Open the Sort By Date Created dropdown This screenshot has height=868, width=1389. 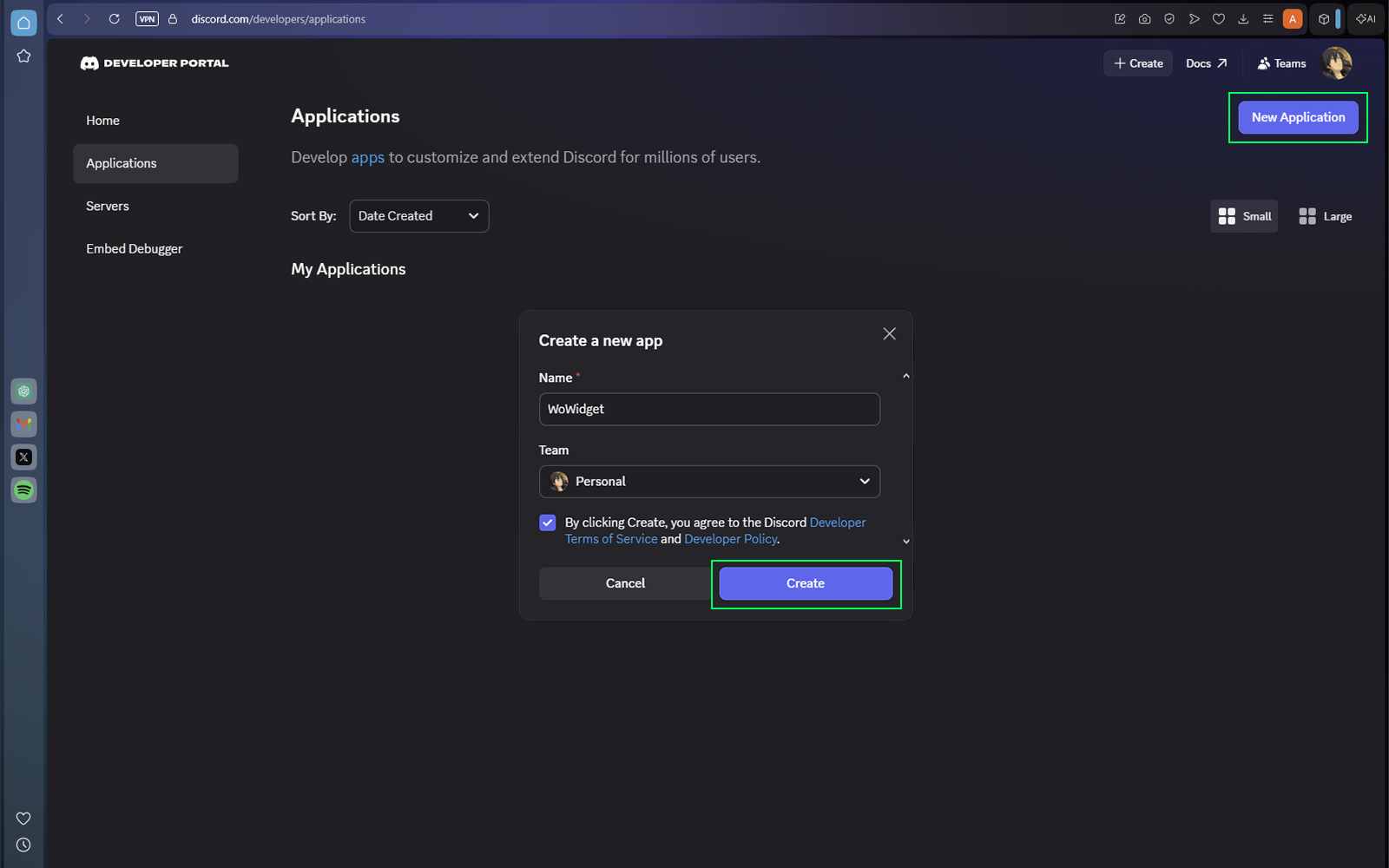(418, 216)
